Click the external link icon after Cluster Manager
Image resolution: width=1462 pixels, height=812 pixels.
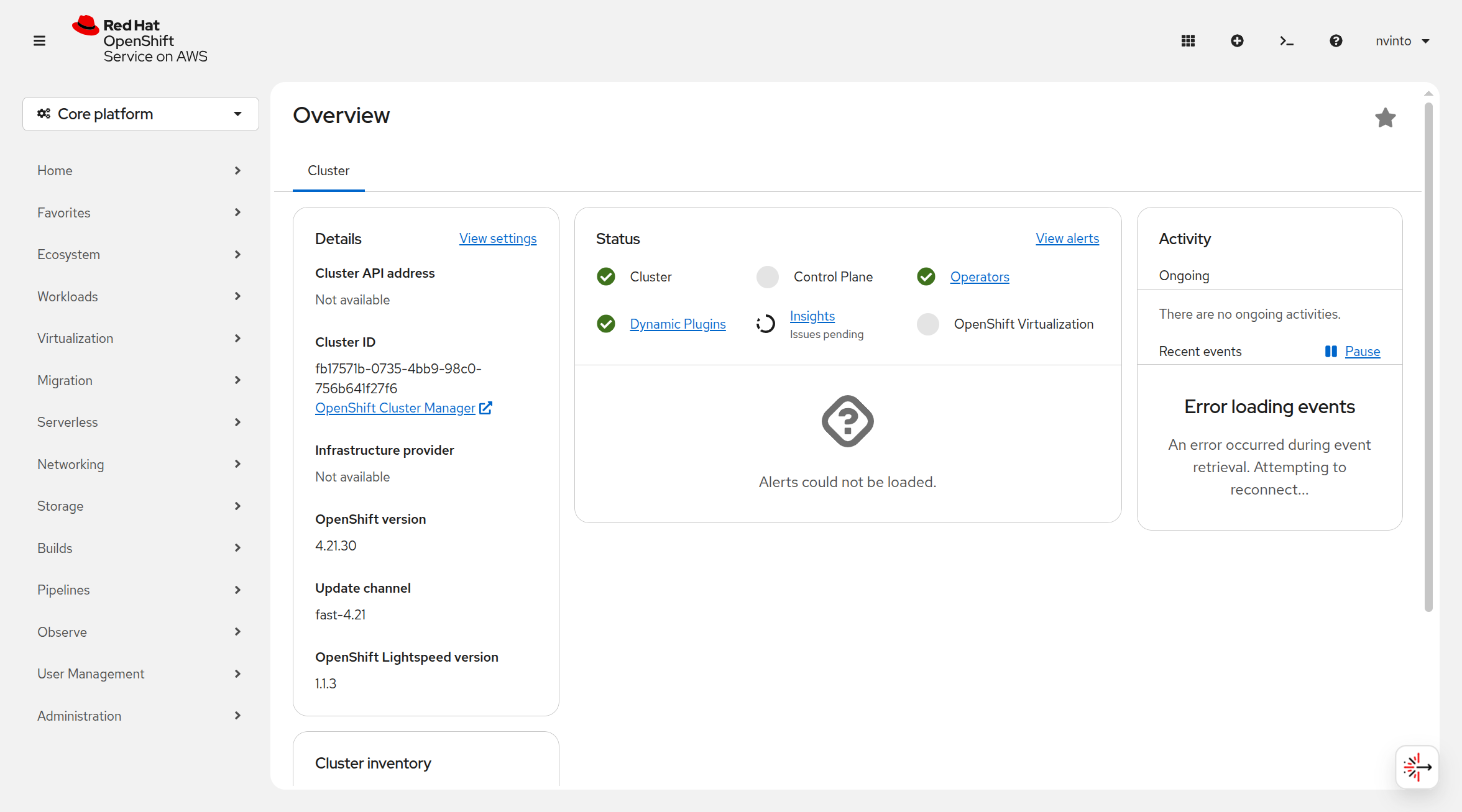[486, 408]
